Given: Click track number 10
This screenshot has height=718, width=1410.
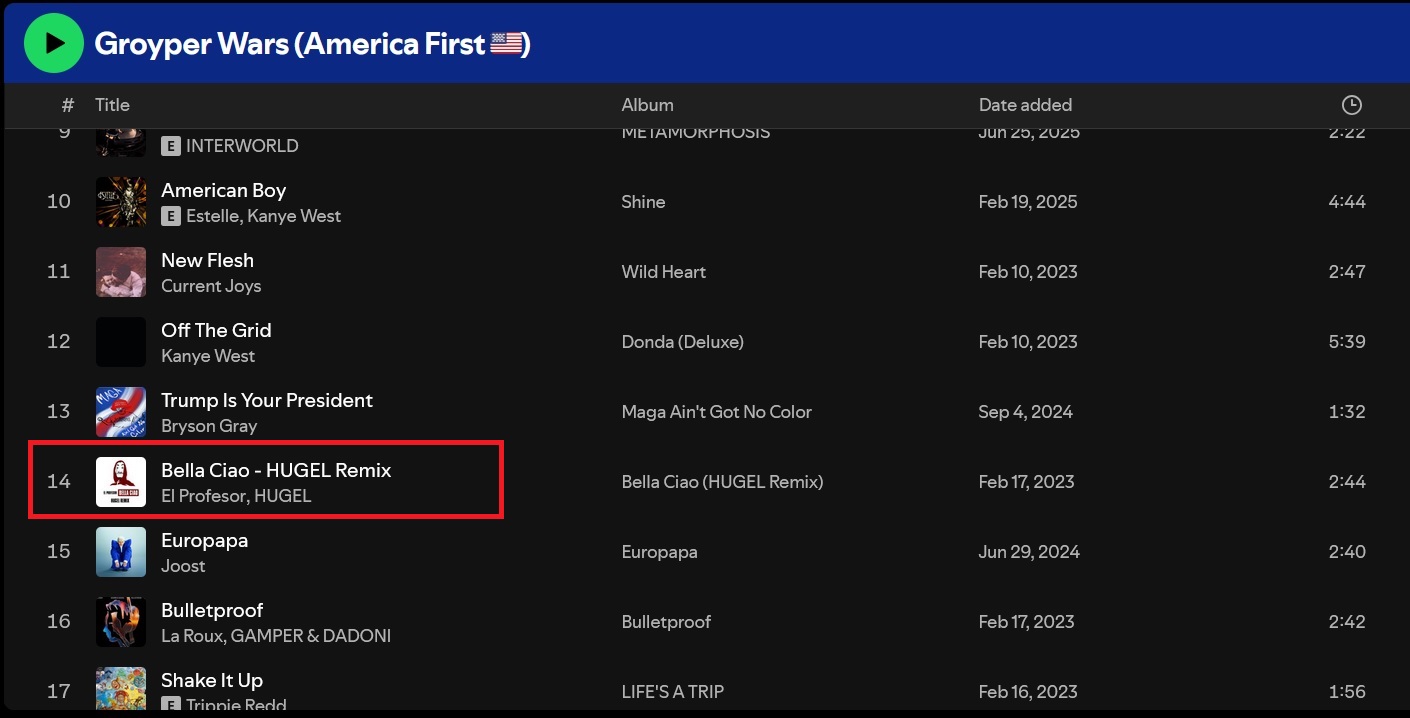Looking at the screenshot, I should 59,202.
